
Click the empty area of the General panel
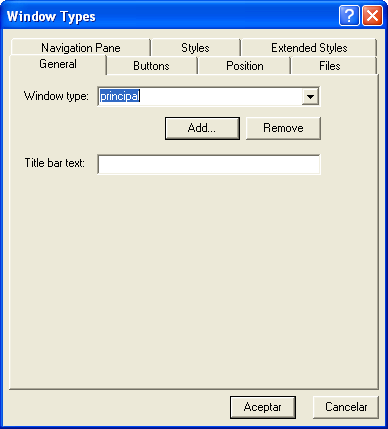tap(193, 280)
